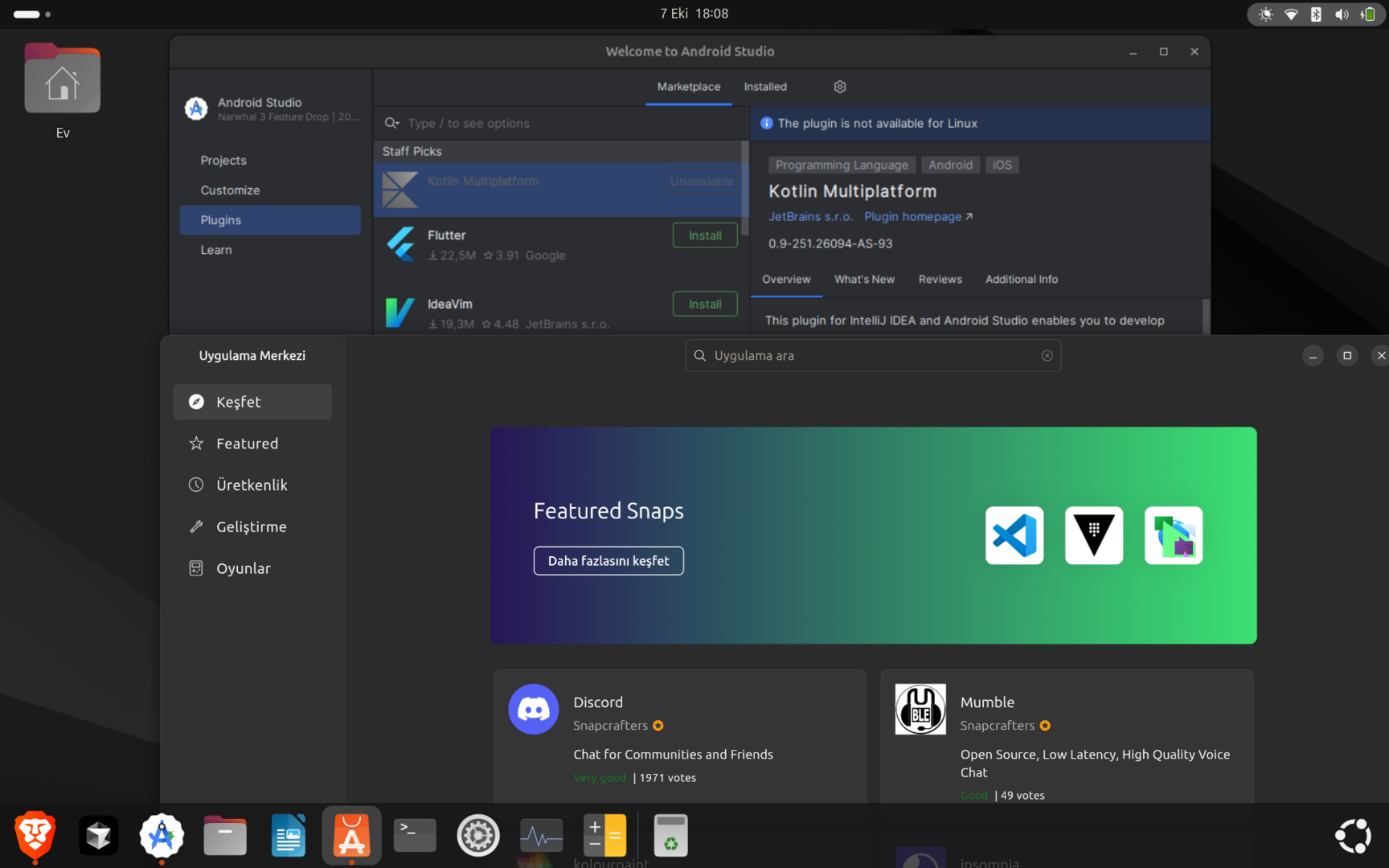The image size is (1389, 868).
Task: Open the Plugin homepage link
Action: click(x=918, y=217)
